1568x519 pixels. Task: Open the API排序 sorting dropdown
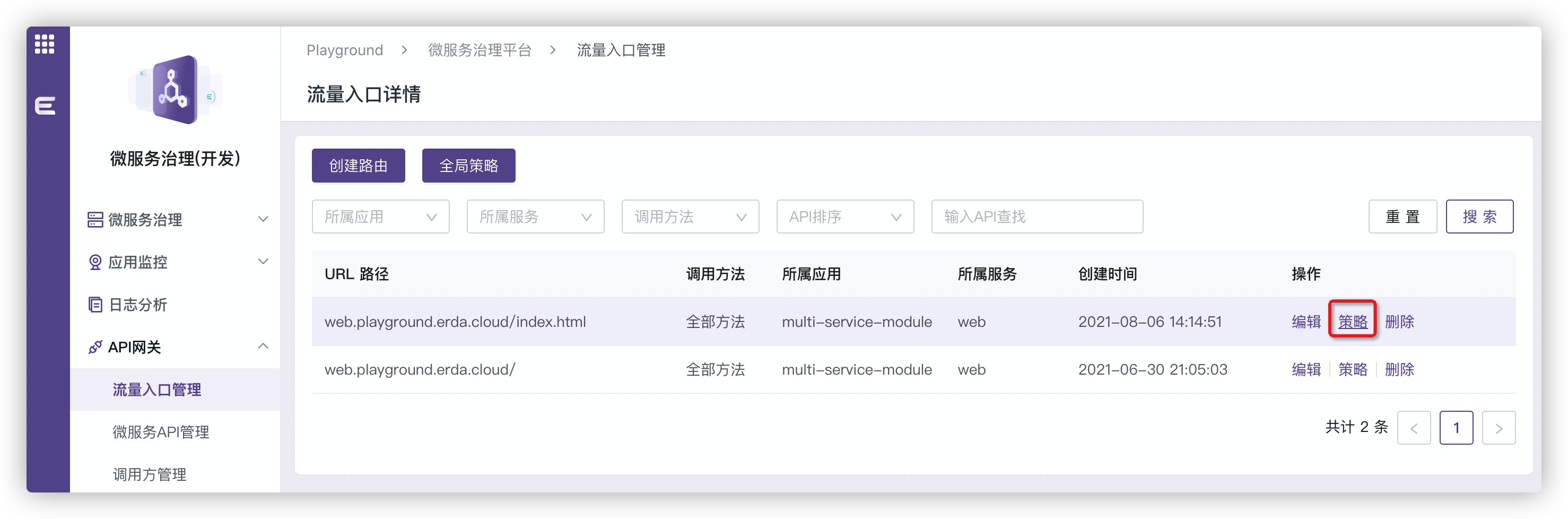(x=844, y=217)
